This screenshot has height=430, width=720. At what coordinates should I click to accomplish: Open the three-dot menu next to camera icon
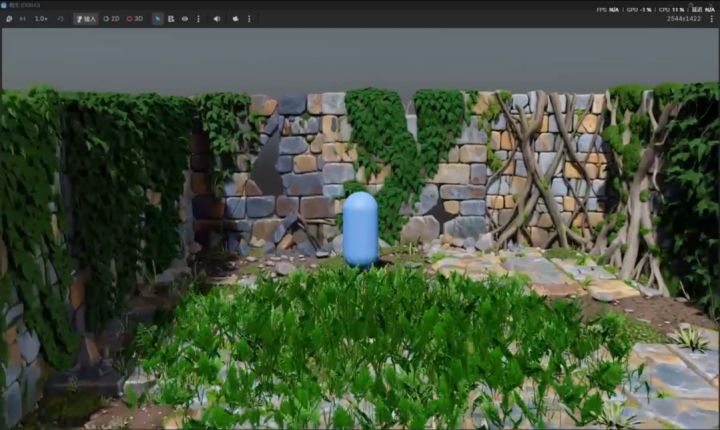(x=249, y=19)
